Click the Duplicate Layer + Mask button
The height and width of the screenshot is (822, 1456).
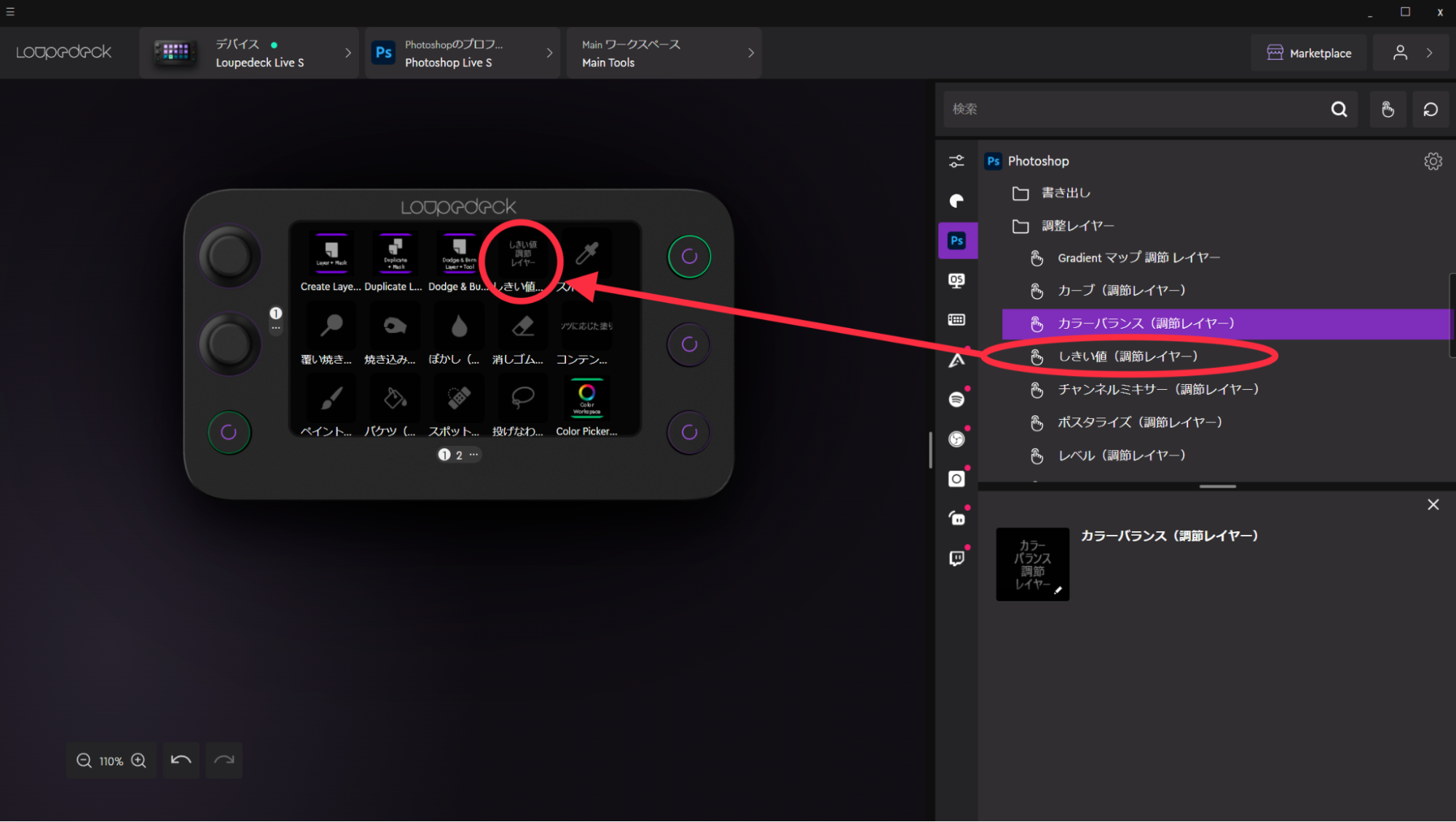click(396, 254)
